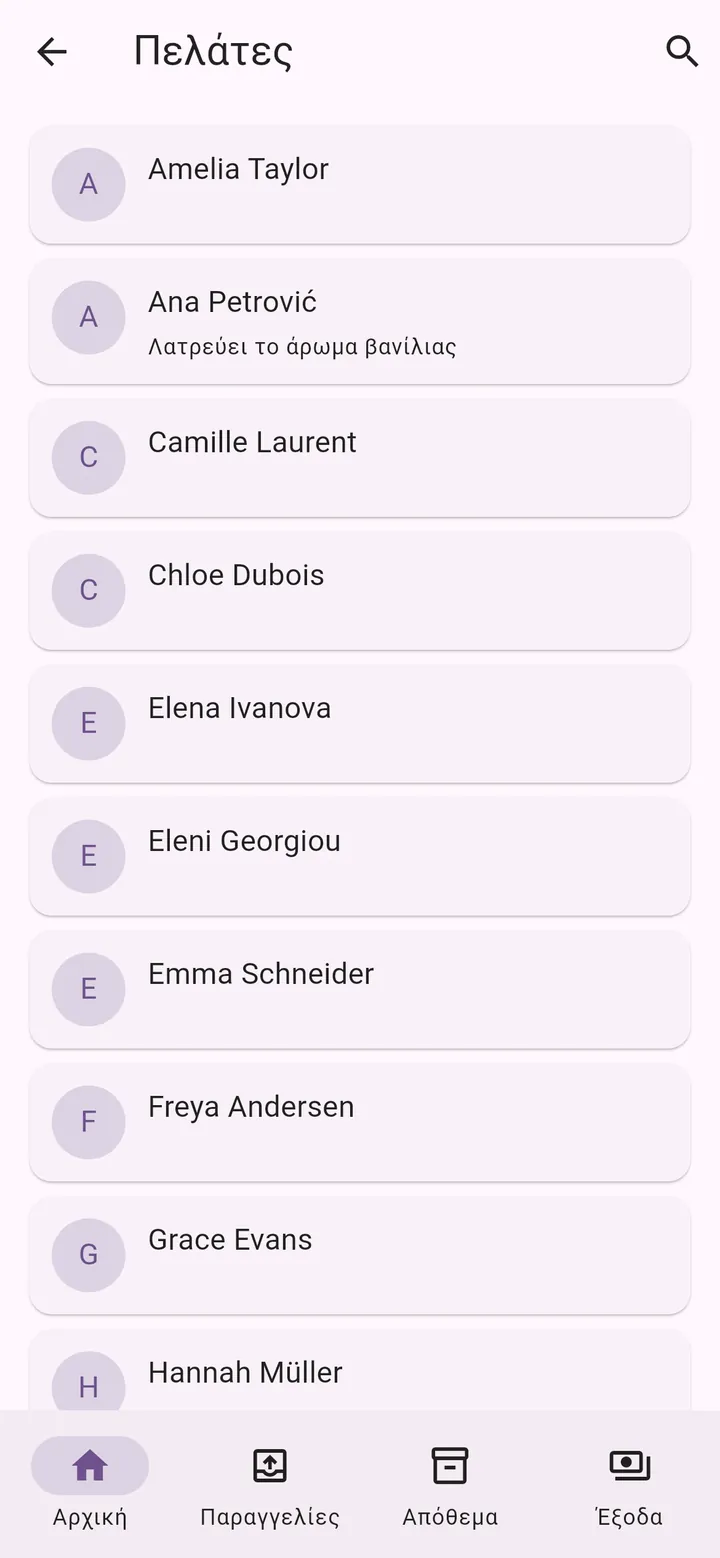Select the Αρχική tab label
Image resolution: width=720 pixels, height=1558 pixels.
click(90, 1517)
